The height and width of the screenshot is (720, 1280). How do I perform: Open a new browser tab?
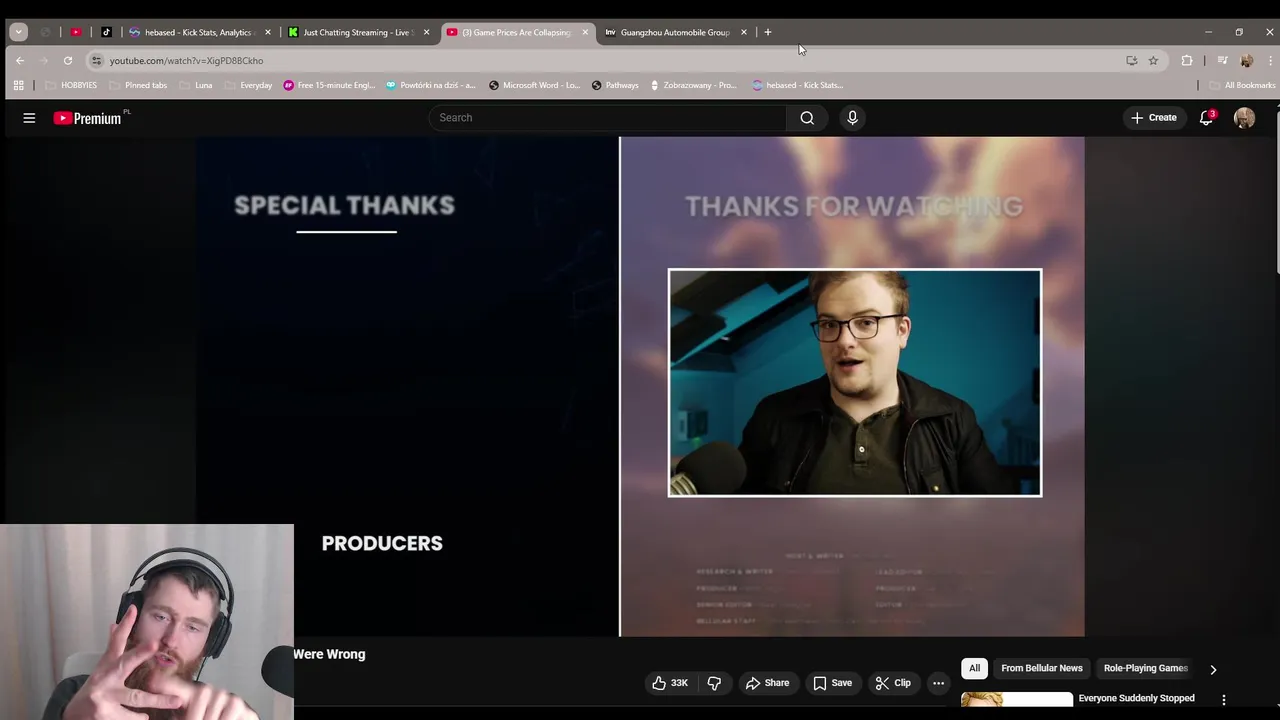click(767, 32)
